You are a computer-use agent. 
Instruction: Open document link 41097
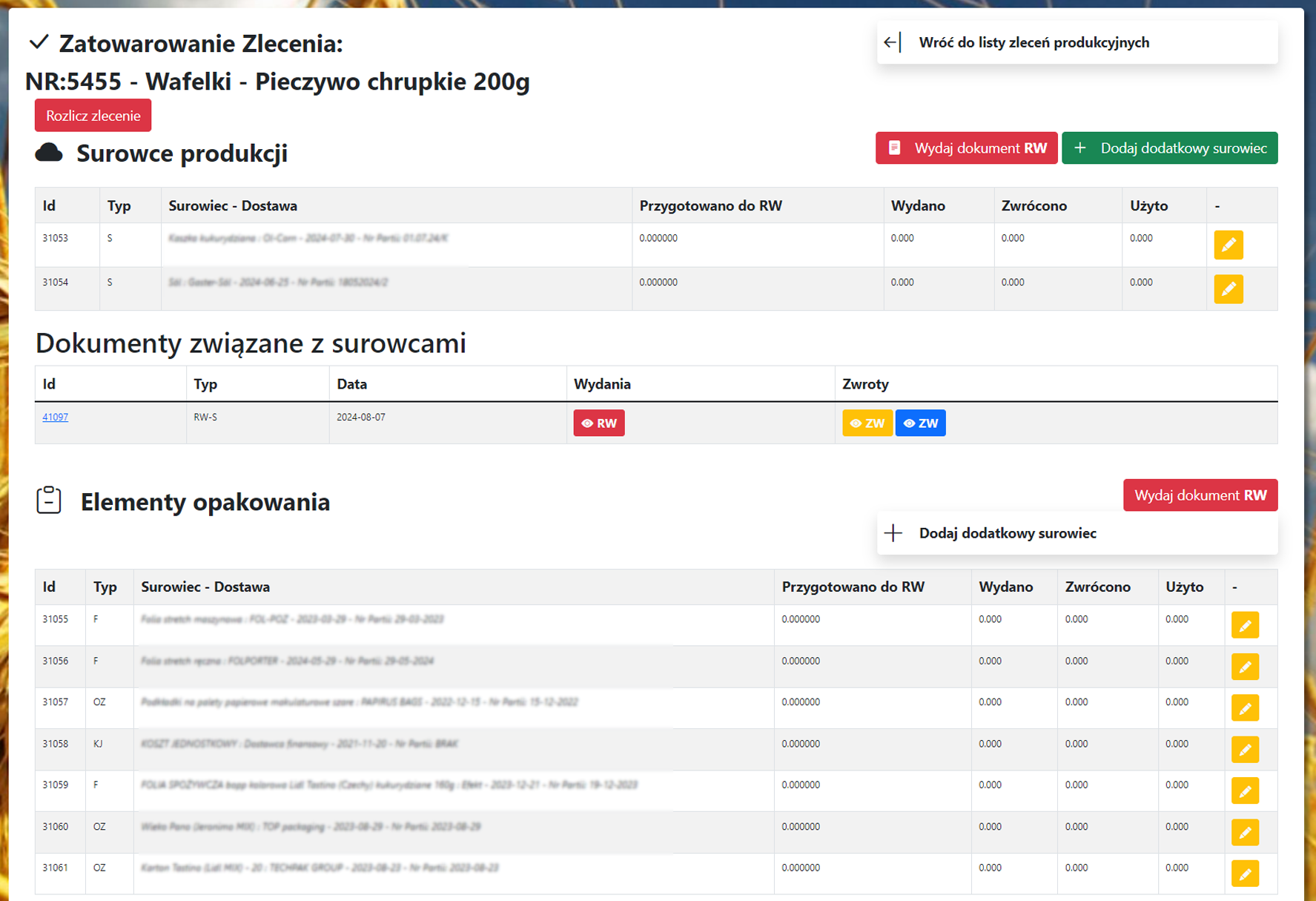[55, 418]
